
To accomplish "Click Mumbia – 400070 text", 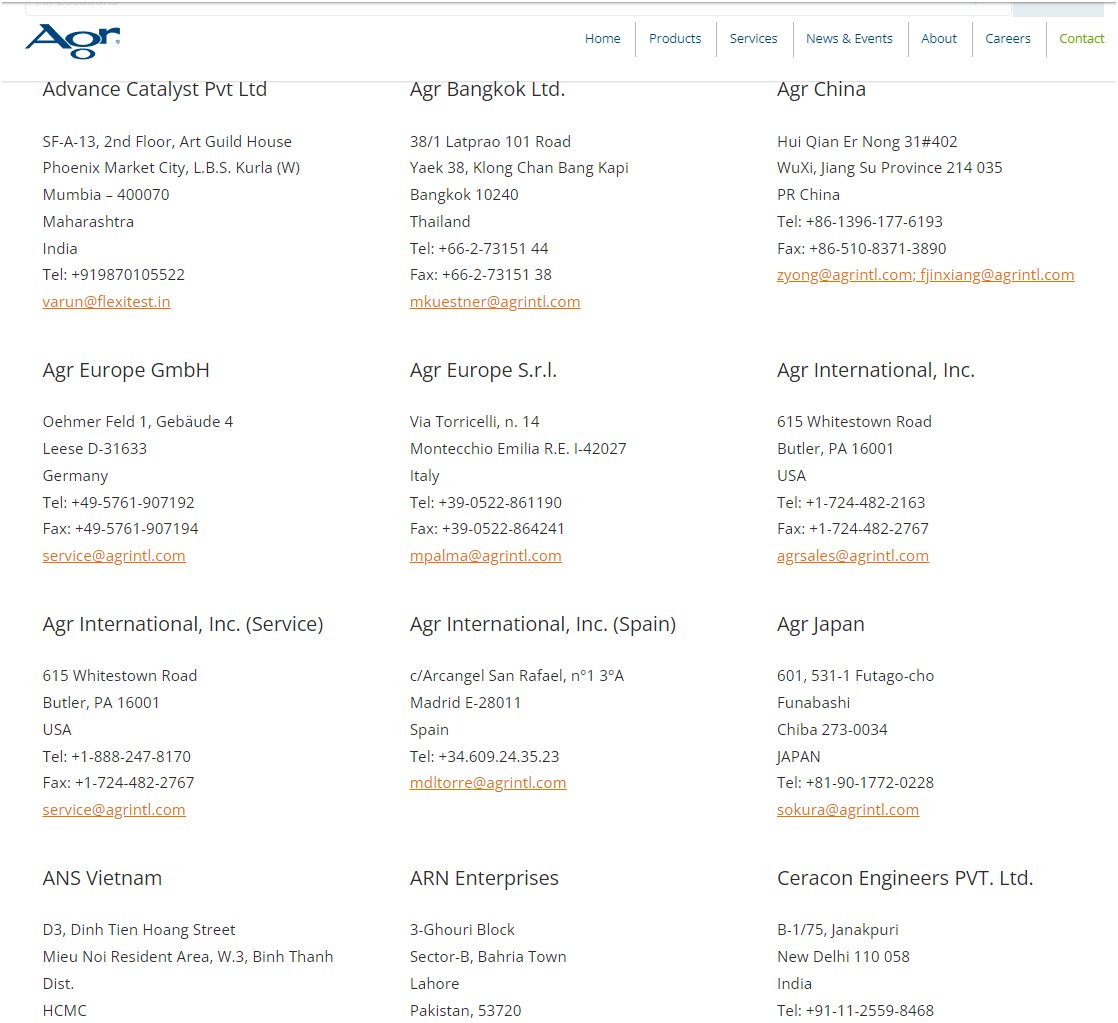I will (106, 195).
